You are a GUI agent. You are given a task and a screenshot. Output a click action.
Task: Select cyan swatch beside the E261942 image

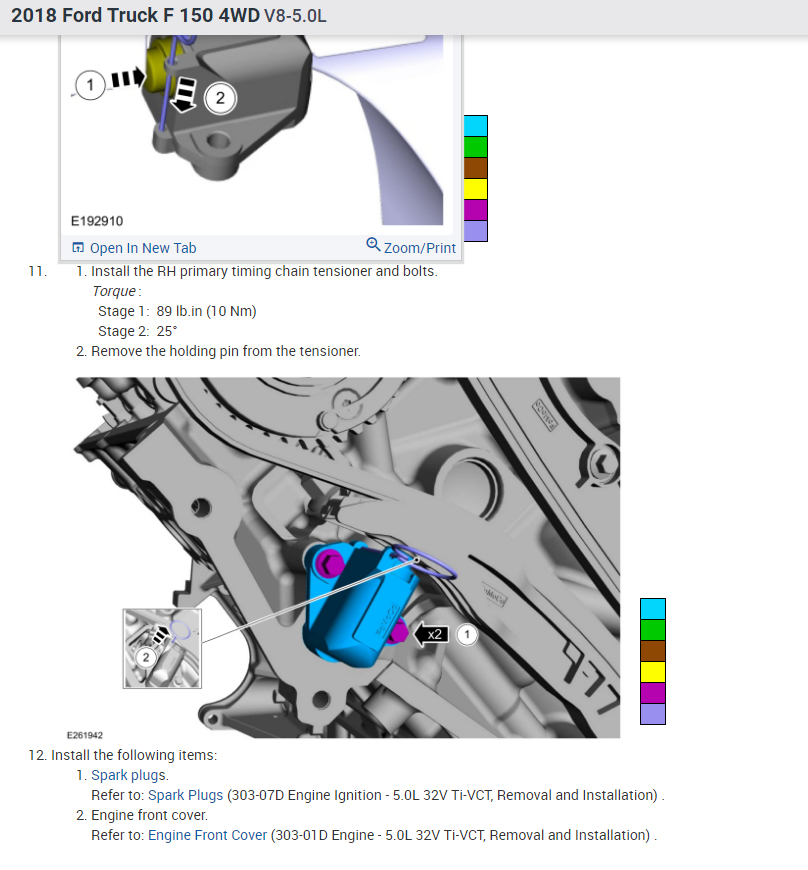point(653,609)
